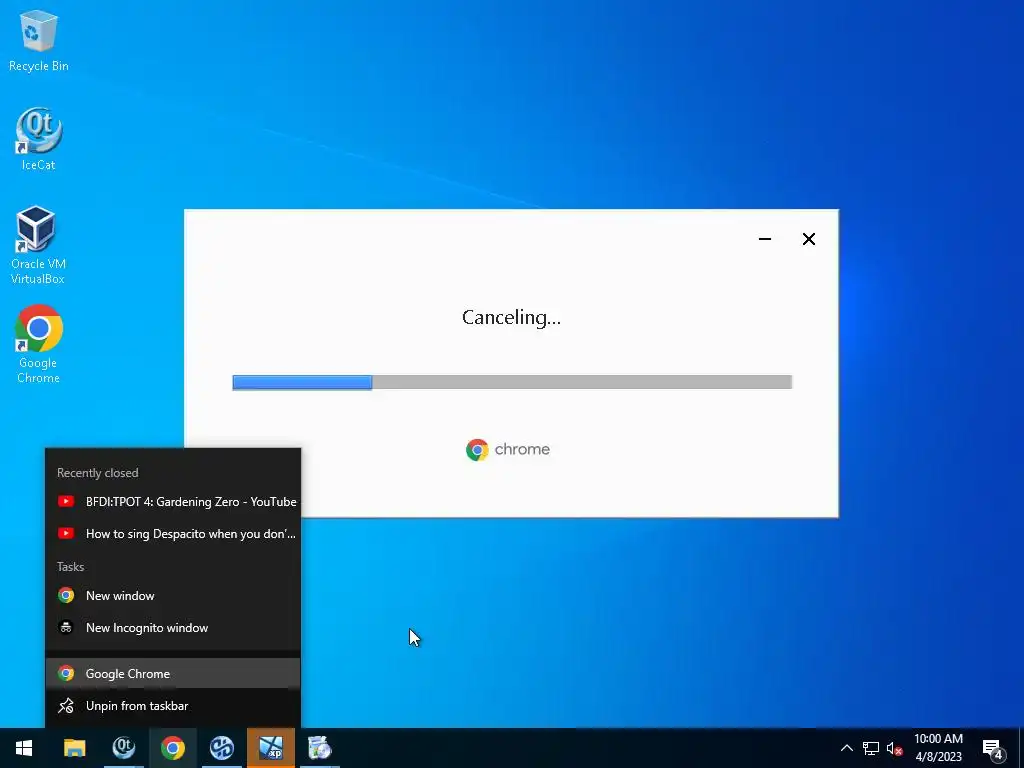Screen dimensions: 1024x768
Task: Click the chrome logo in installer
Action: tap(508, 449)
